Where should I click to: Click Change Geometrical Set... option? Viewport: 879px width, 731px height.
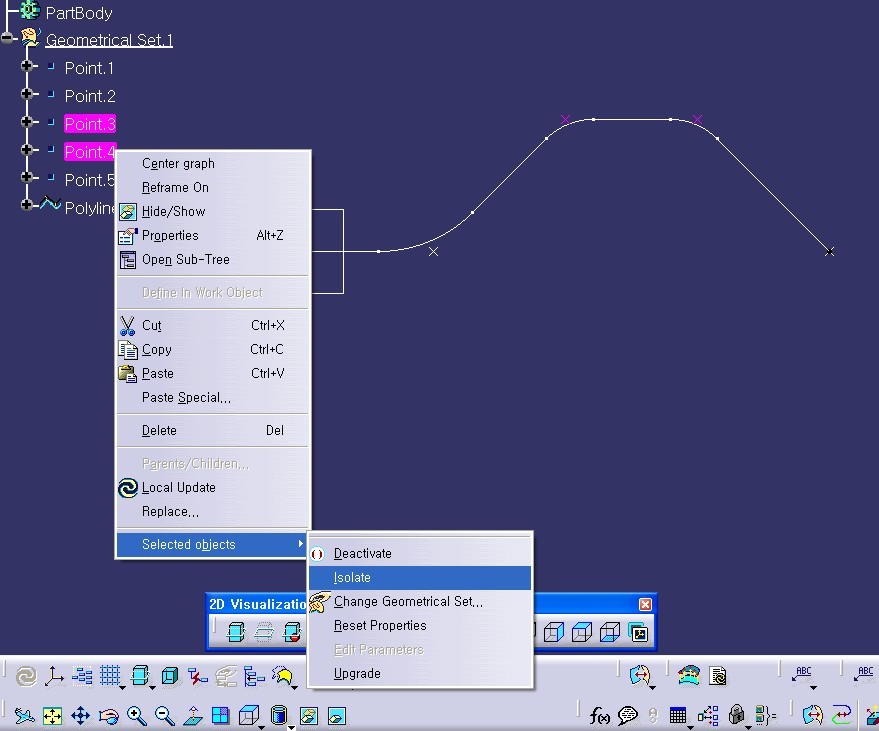408,602
